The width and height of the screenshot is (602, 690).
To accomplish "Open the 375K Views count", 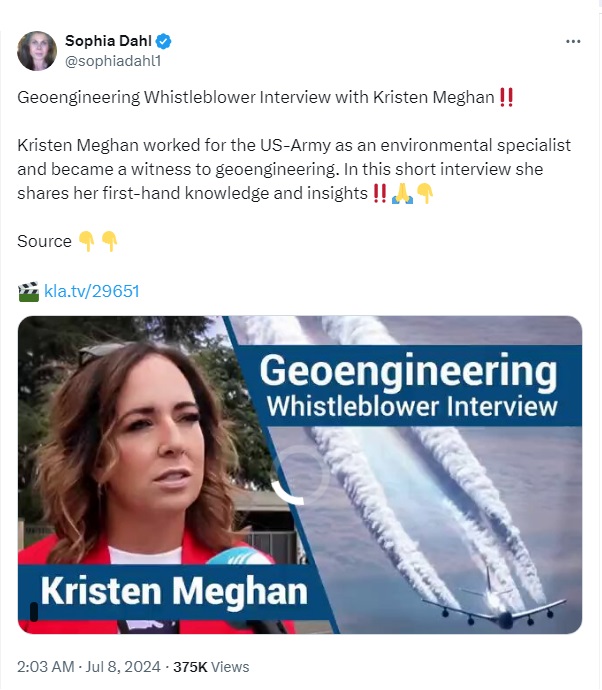I will click(x=211, y=667).
